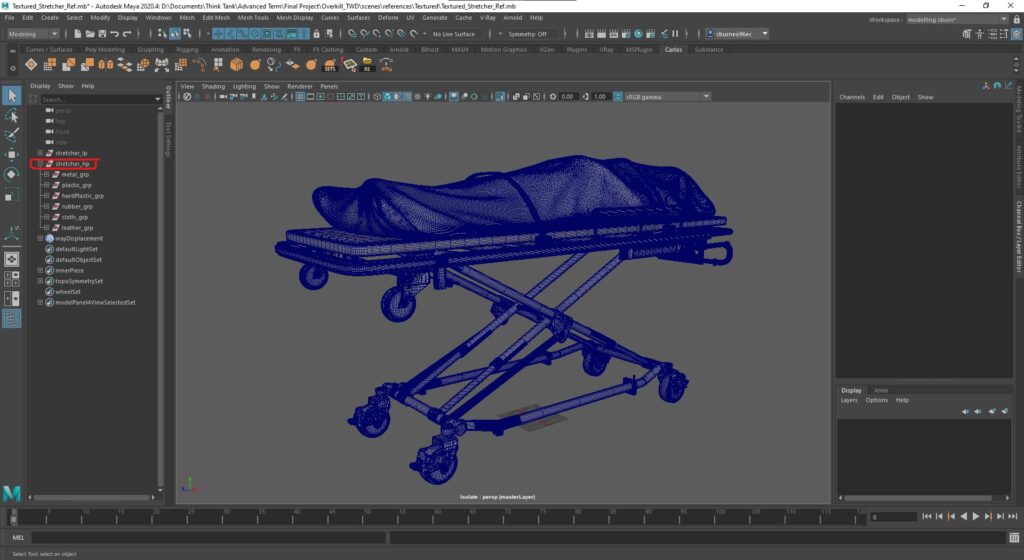Screen dimensions: 1024x560
Task: Click the orange cube shelf icon
Action: [x=236, y=65]
